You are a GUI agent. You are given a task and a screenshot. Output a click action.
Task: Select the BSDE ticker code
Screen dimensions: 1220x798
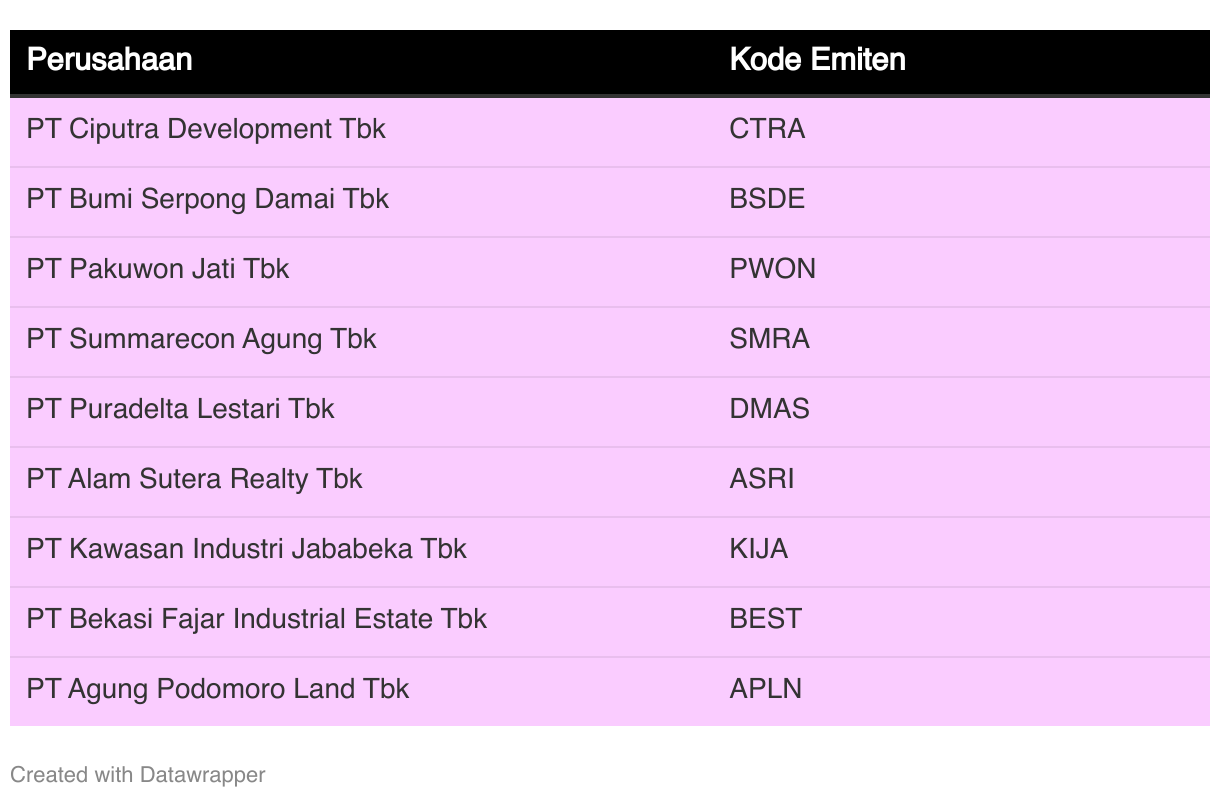[x=767, y=199]
